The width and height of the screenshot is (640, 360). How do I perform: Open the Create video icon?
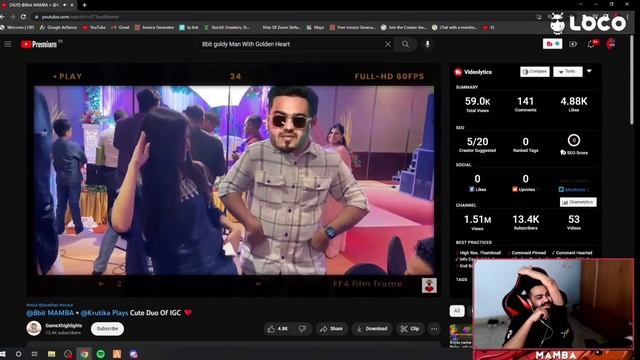tap(573, 44)
